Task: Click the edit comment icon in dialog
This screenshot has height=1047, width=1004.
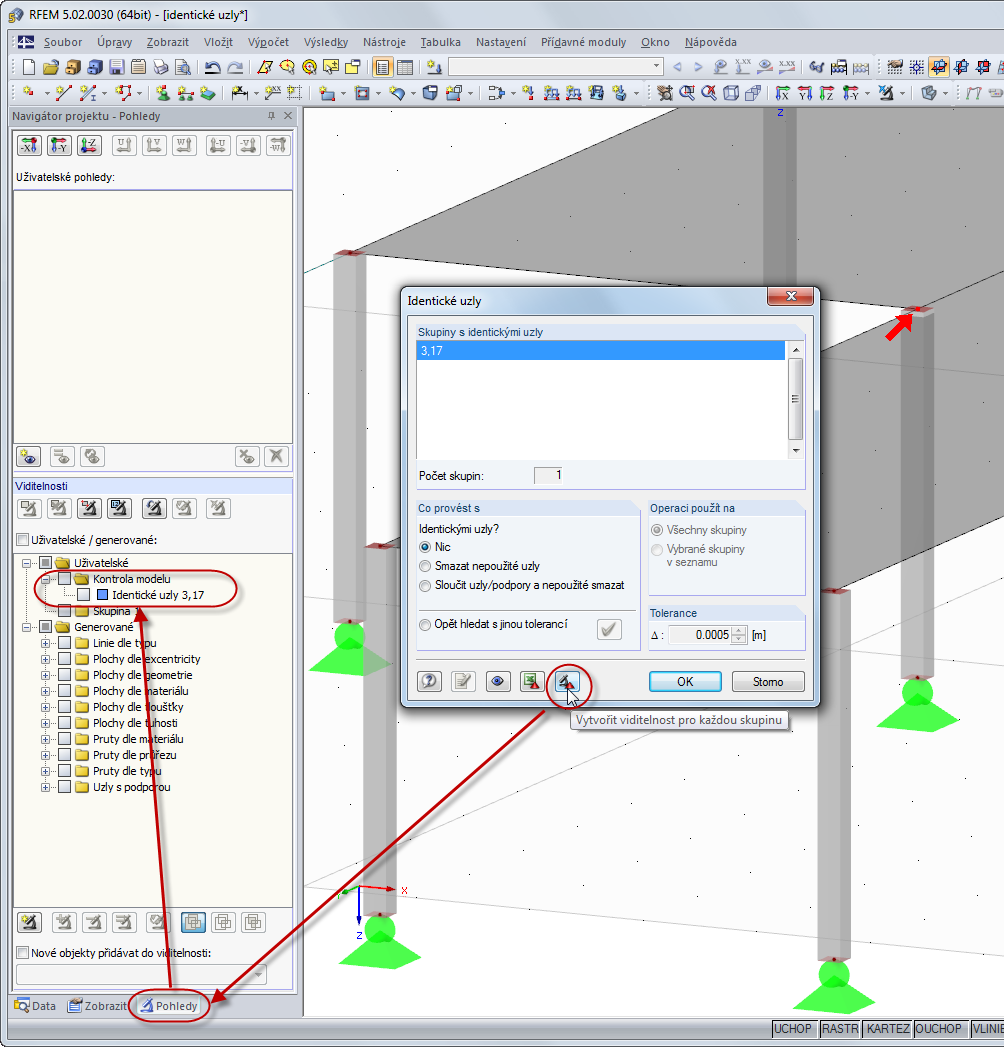Action: click(463, 681)
